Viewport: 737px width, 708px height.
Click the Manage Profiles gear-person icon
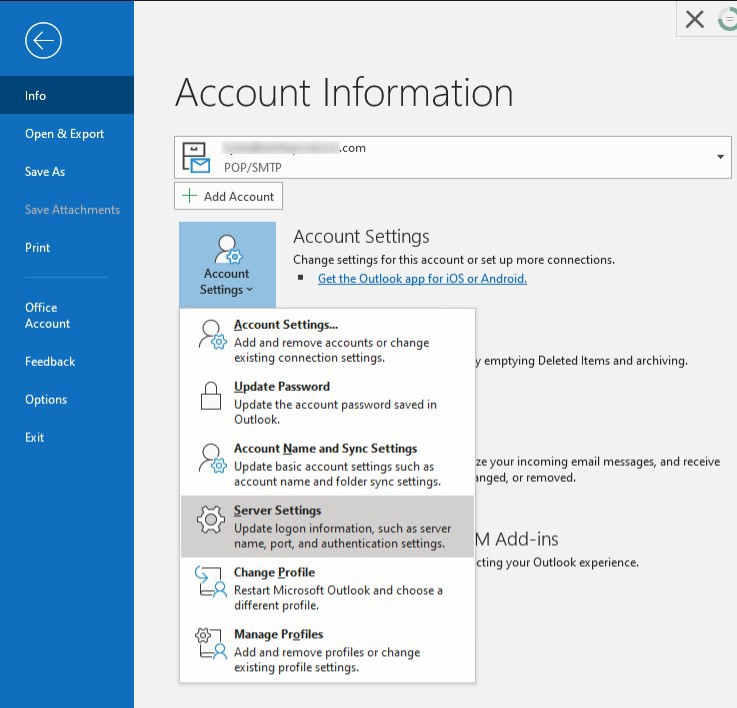(211, 643)
